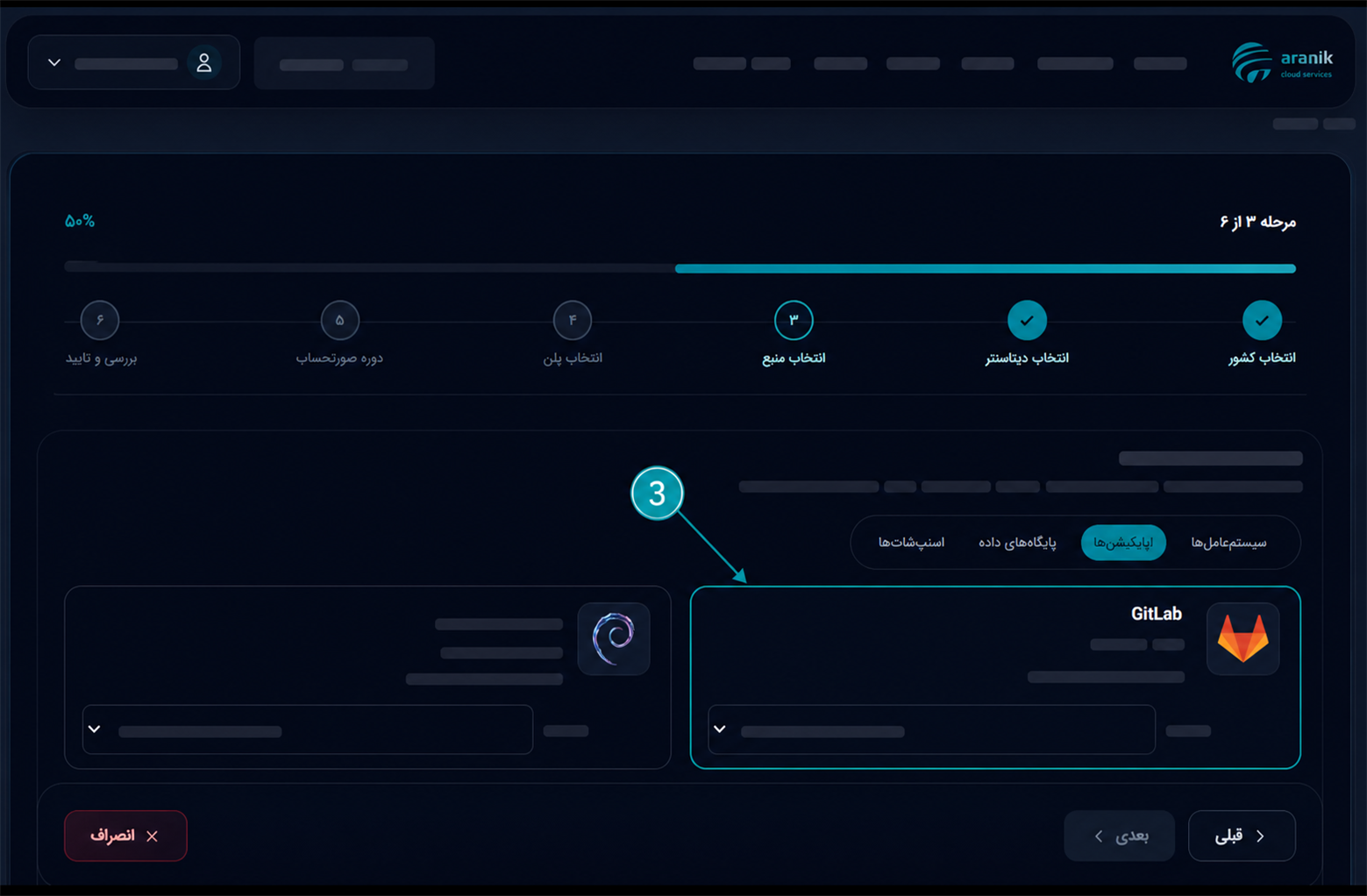The image size is (1367, 896).
Task: Open the user profile avatar icon
Action: (204, 63)
